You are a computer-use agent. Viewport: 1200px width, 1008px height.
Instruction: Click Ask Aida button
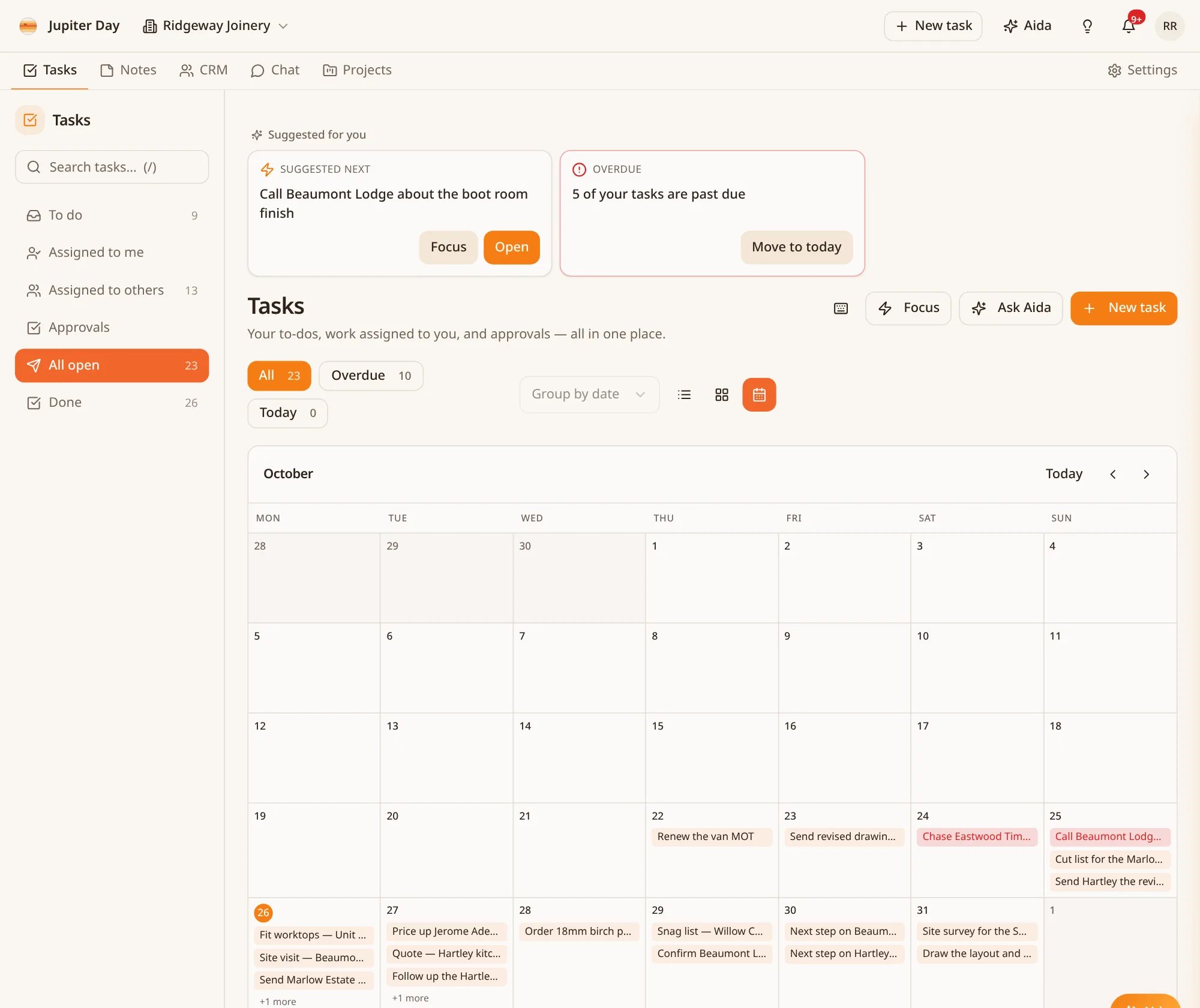1010,308
